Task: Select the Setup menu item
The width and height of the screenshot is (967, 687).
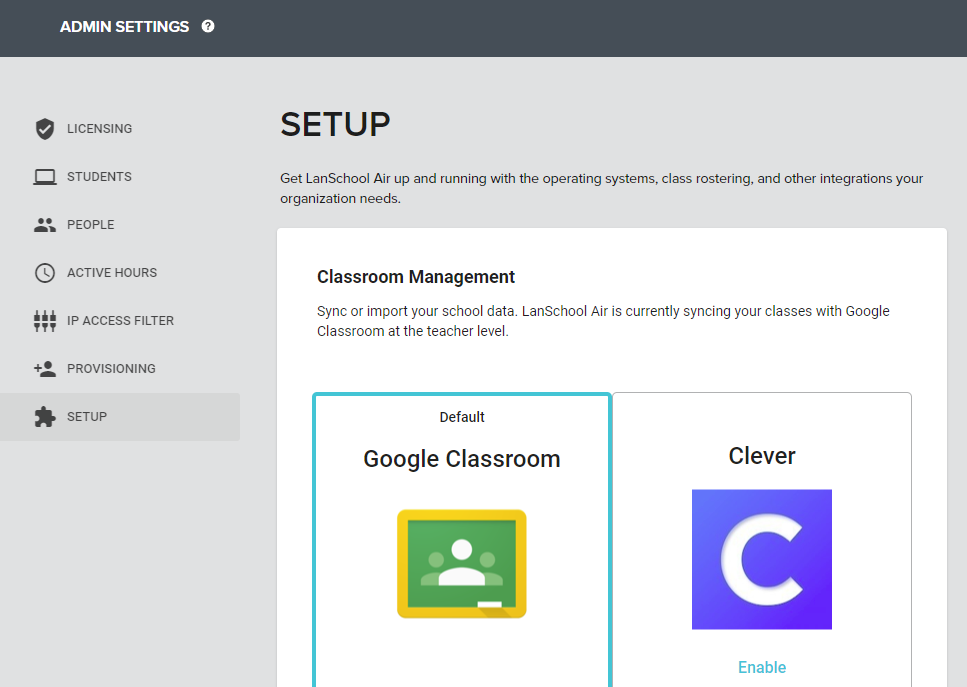Action: coord(120,417)
